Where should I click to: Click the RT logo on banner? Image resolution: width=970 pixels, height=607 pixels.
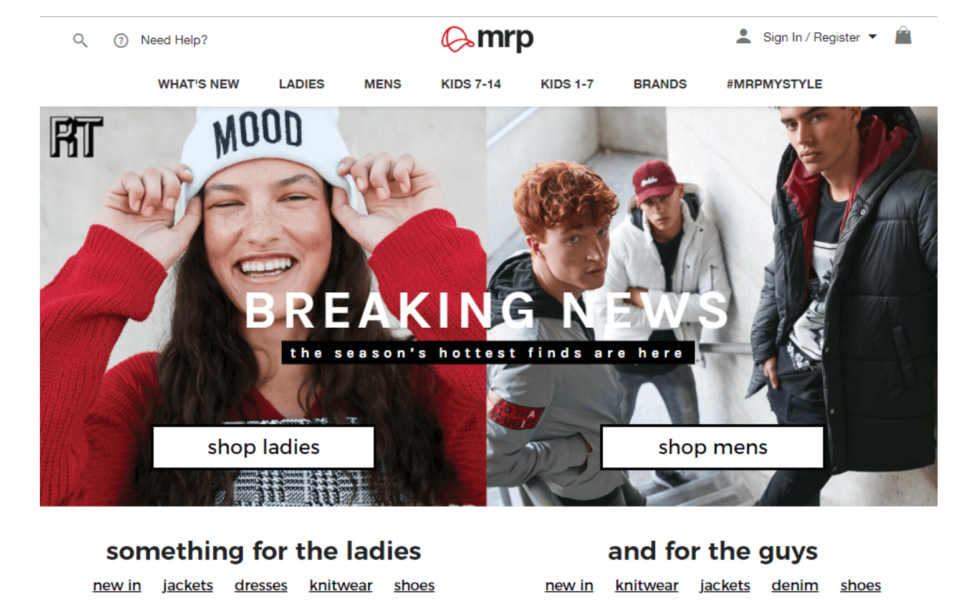(x=75, y=137)
